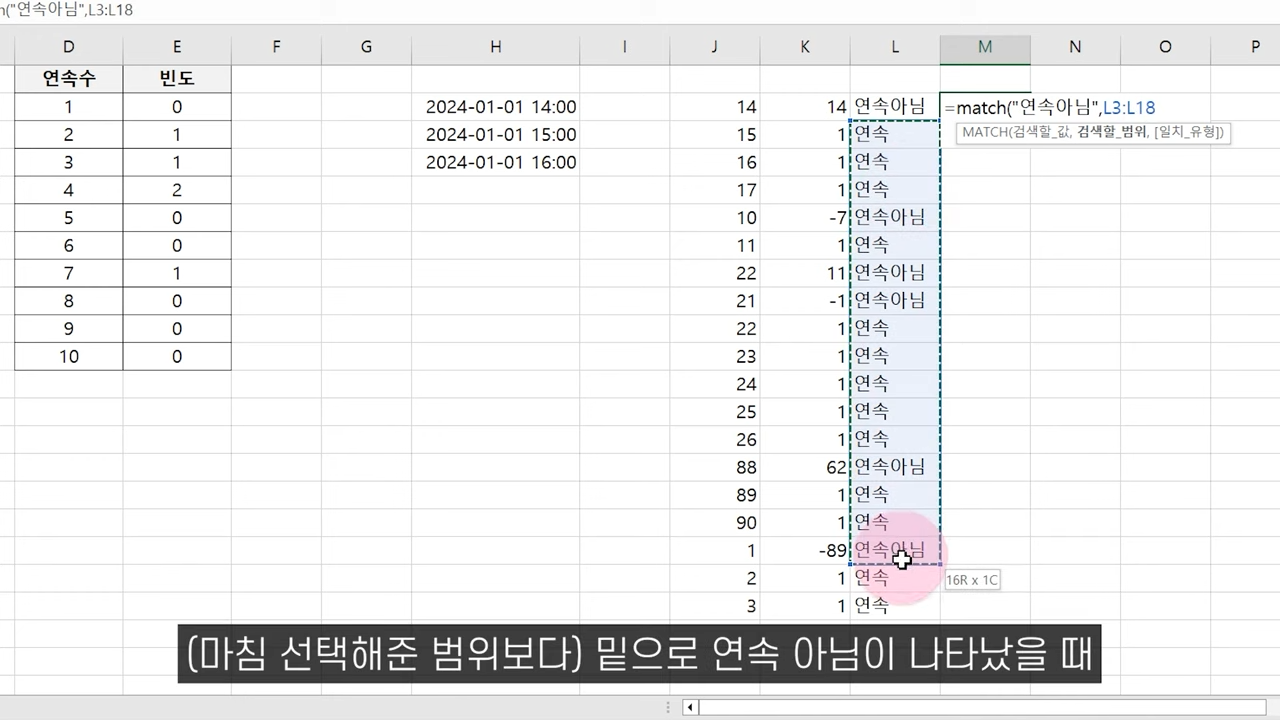Click the left scroll arrow on the scrollbar
The height and width of the screenshot is (720, 1280).
689,707
